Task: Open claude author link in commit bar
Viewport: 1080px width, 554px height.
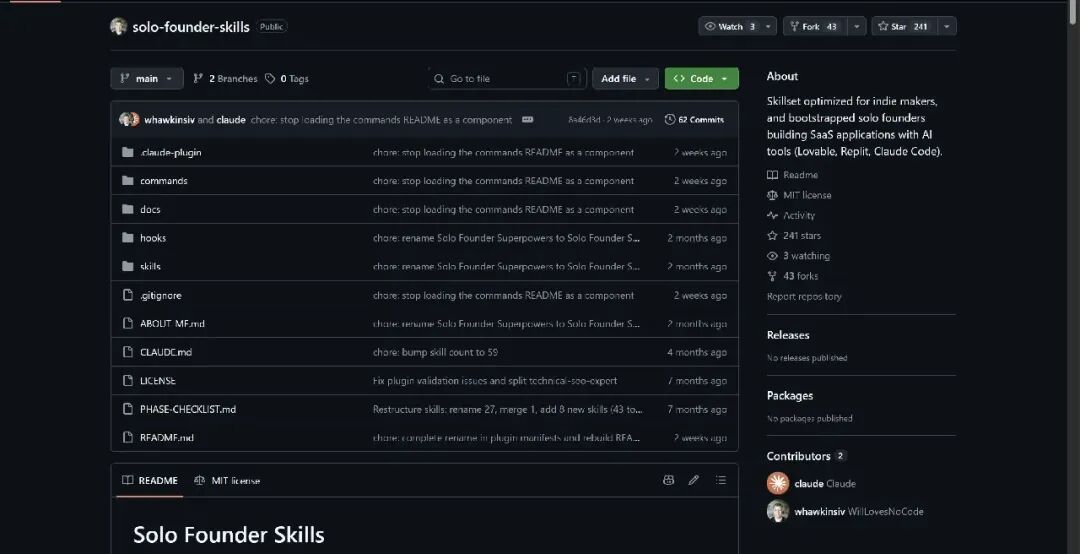Action: pyautogui.click(x=231, y=119)
